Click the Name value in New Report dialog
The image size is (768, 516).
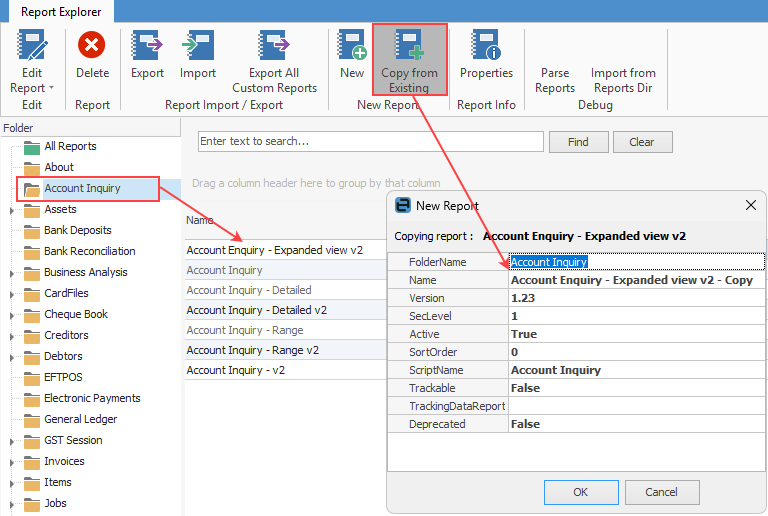[637, 280]
